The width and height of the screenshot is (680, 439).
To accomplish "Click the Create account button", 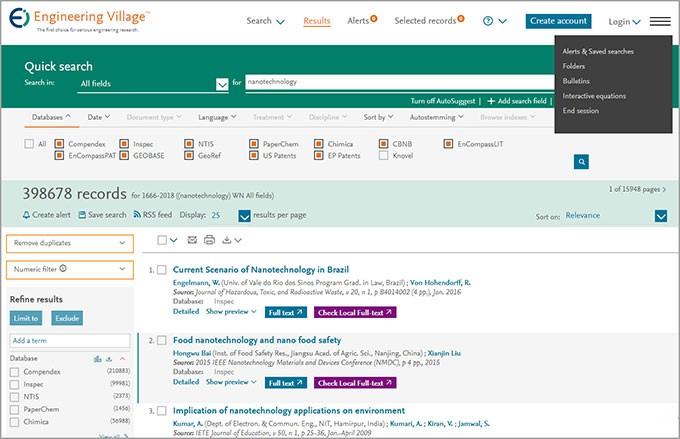I will click(558, 21).
